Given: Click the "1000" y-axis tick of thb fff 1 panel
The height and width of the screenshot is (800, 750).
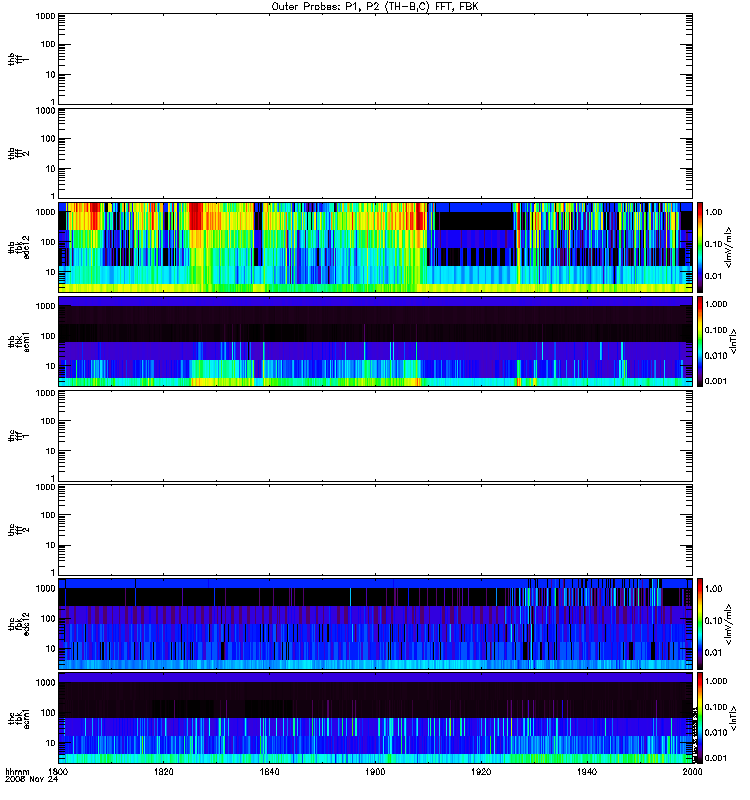Looking at the screenshot, I should point(45,16).
